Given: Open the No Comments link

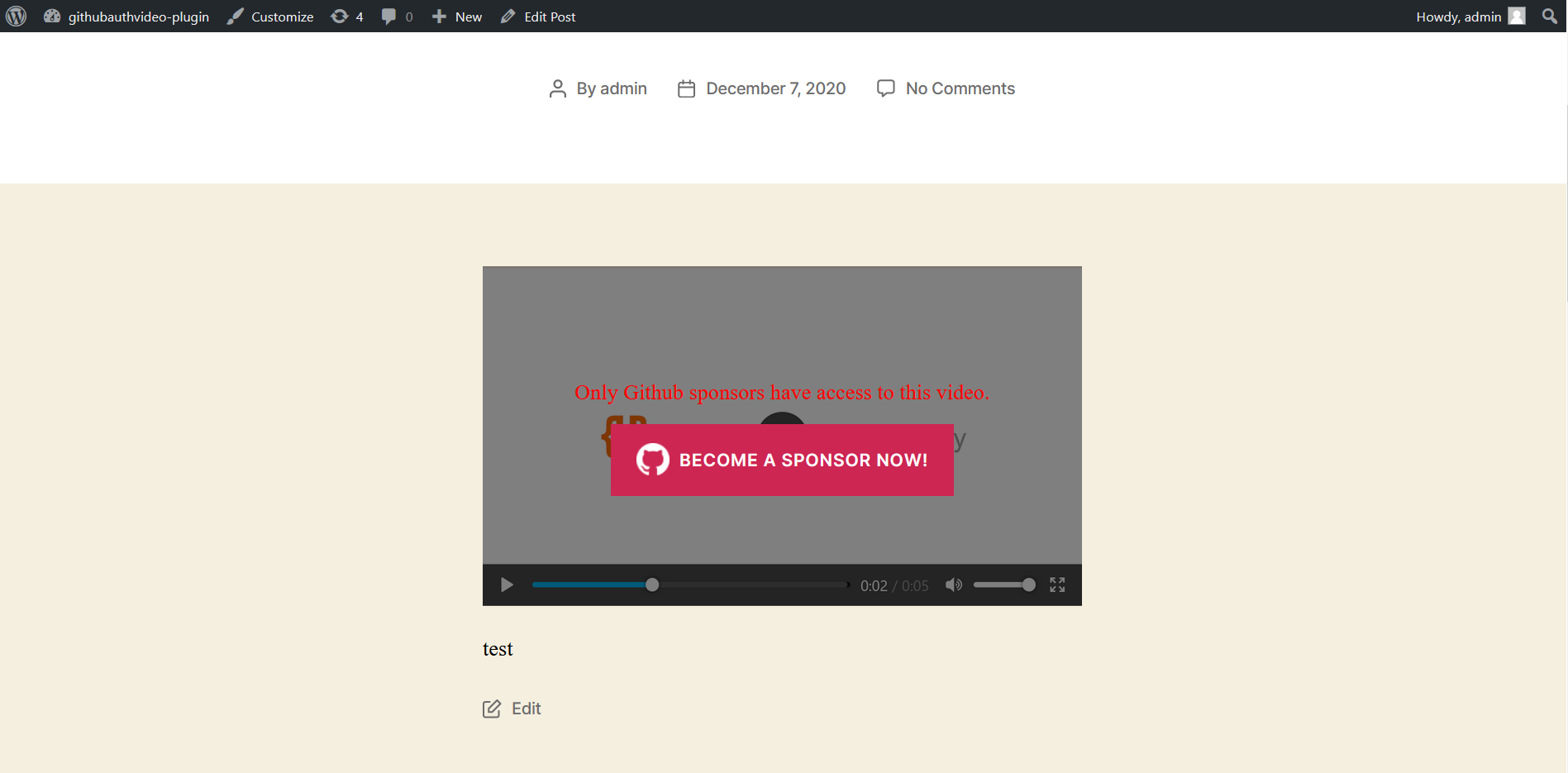Looking at the screenshot, I should coord(960,88).
